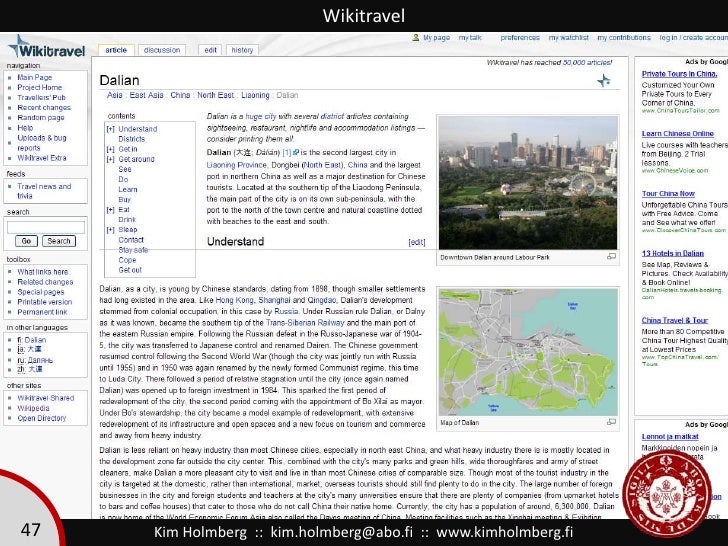Open 13 Hotels in Dalian ad
Viewport: 728px width, 546px height.
click(x=673, y=254)
